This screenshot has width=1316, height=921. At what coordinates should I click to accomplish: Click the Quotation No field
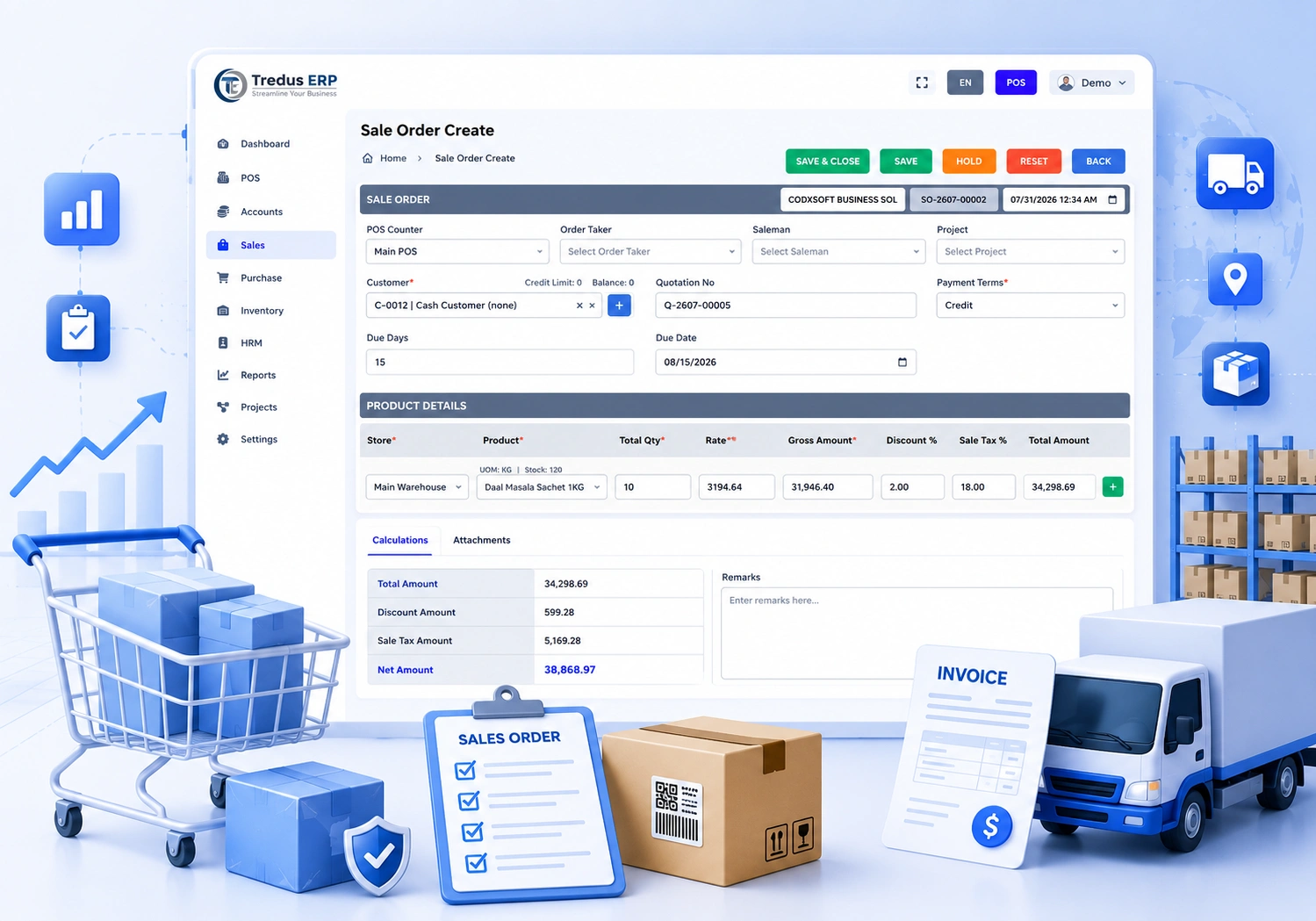(x=786, y=306)
